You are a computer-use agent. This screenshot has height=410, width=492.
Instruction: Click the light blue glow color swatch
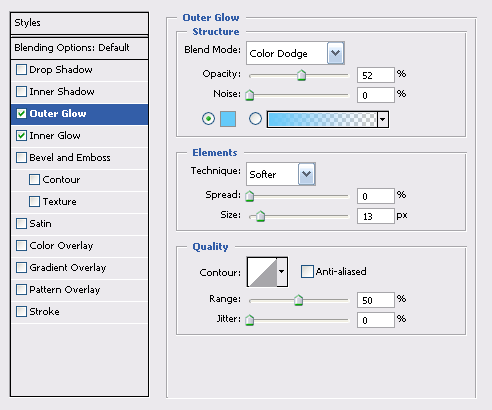pyautogui.click(x=228, y=119)
